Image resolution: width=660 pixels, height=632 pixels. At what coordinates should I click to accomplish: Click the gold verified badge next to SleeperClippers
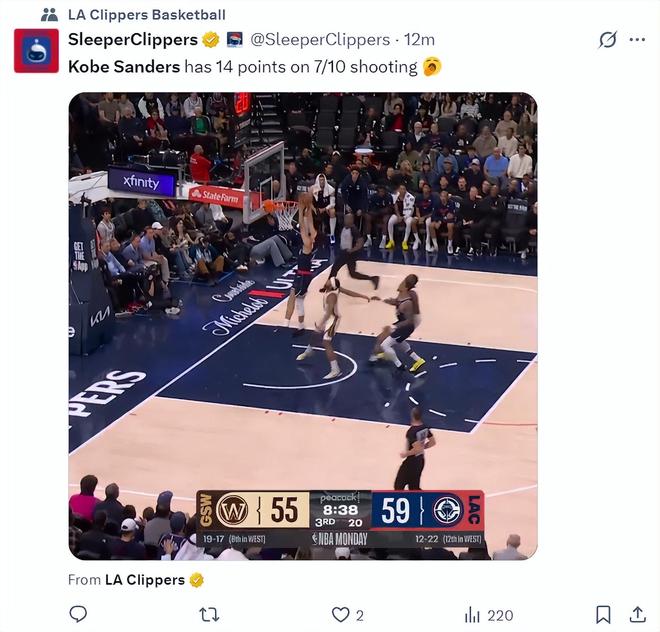pyautogui.click(x=211, y=40)
